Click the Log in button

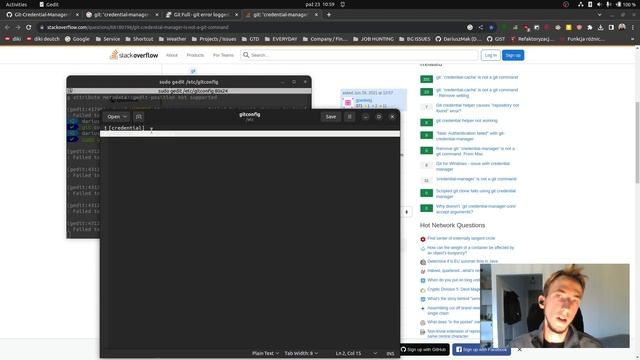[491, 55]
